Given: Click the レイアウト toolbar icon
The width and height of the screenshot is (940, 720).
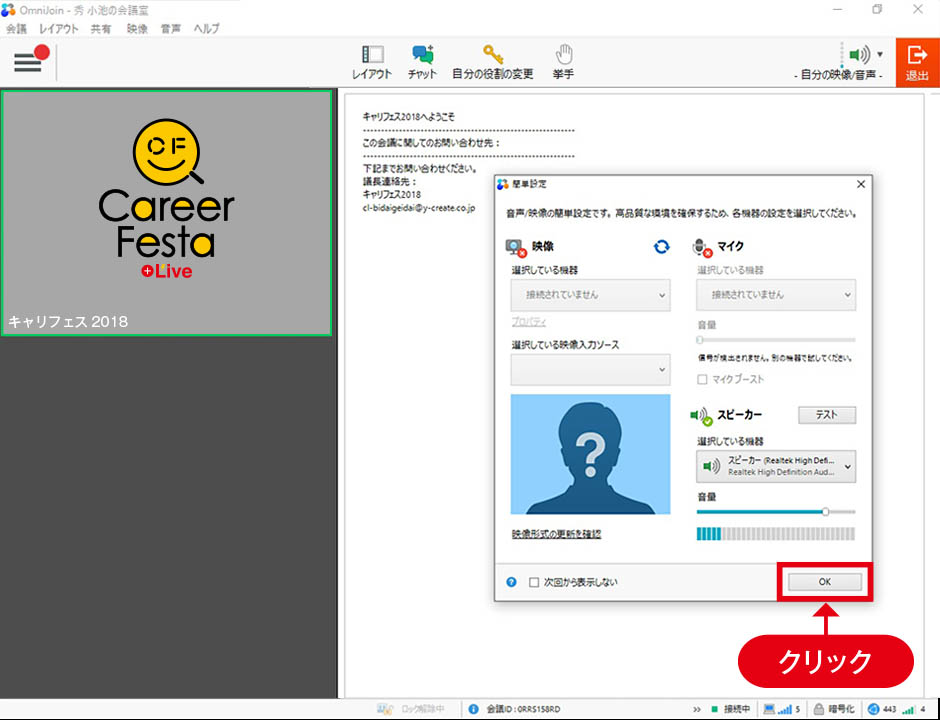Looking at the screenshot, I should click(x=372, y=56).
